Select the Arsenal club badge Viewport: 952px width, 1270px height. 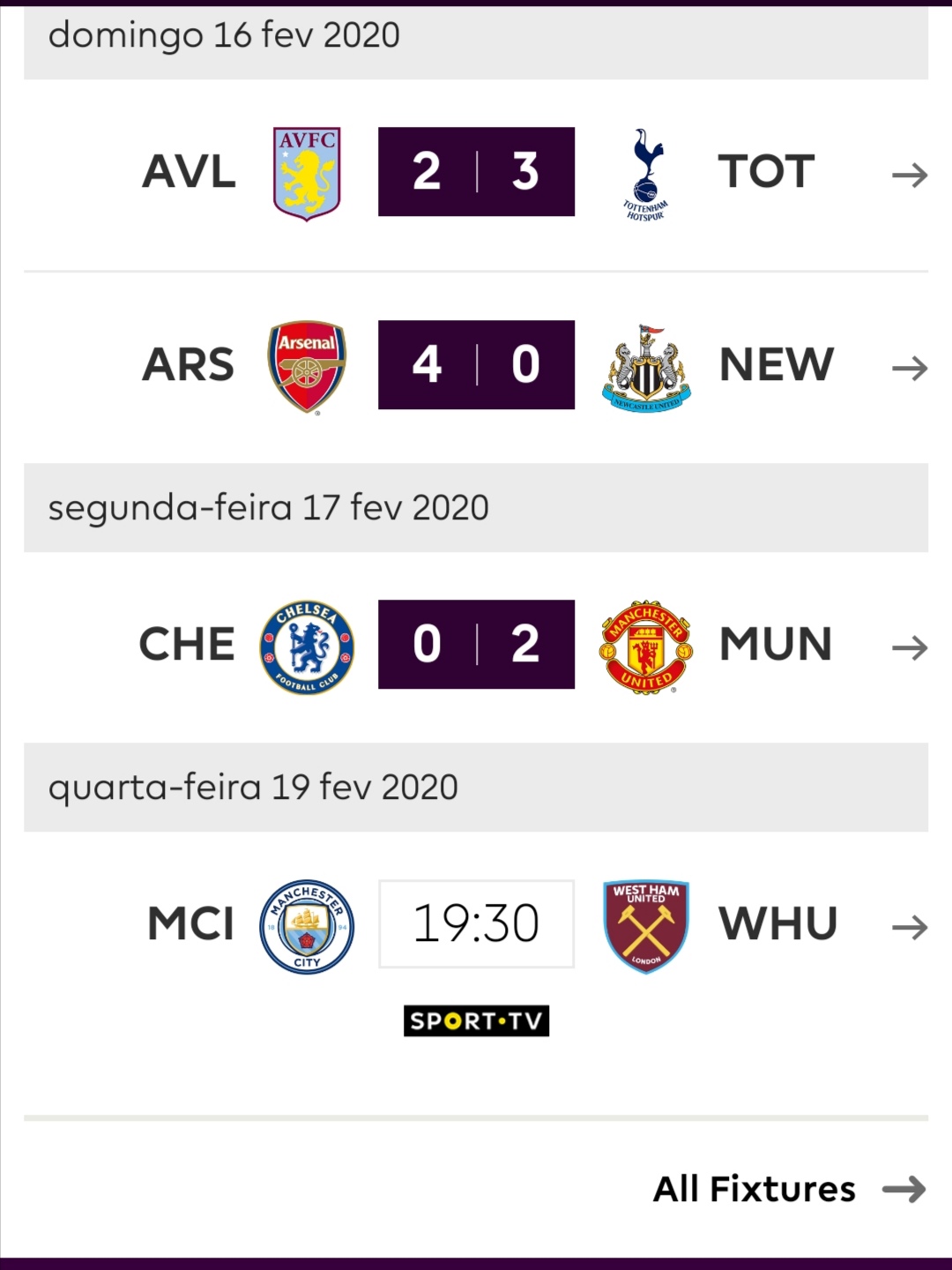pyautogui.click(x=307, y=366)
